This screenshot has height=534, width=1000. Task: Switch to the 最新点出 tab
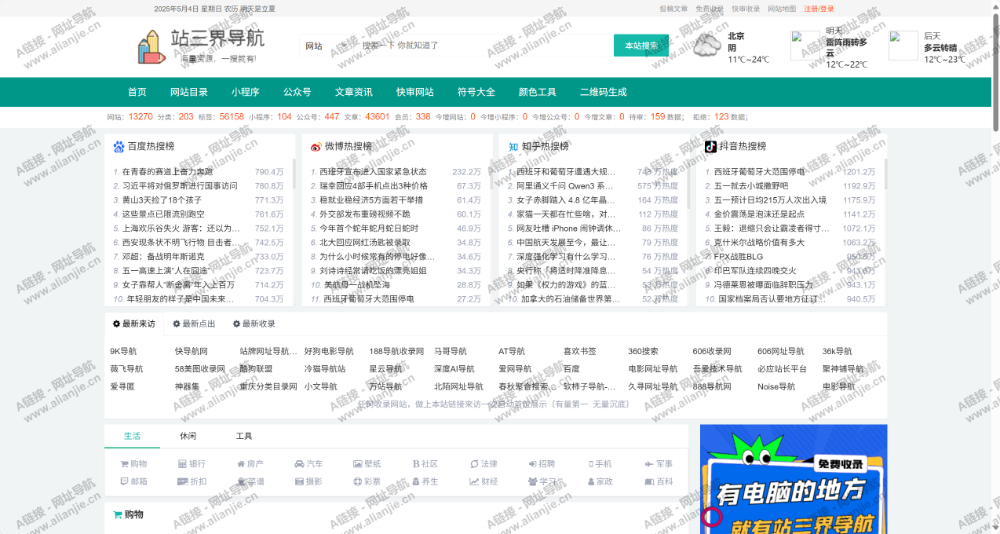pos(194,324)
